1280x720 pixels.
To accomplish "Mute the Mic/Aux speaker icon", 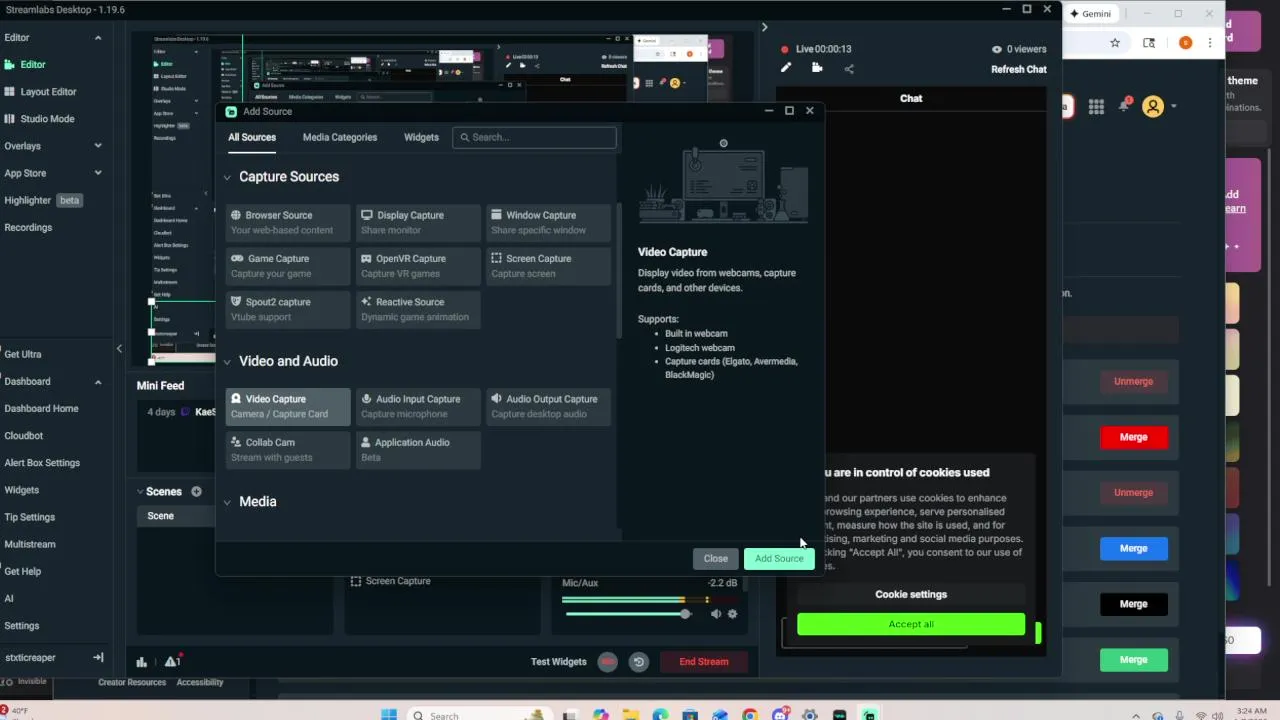I will (715, 614).
